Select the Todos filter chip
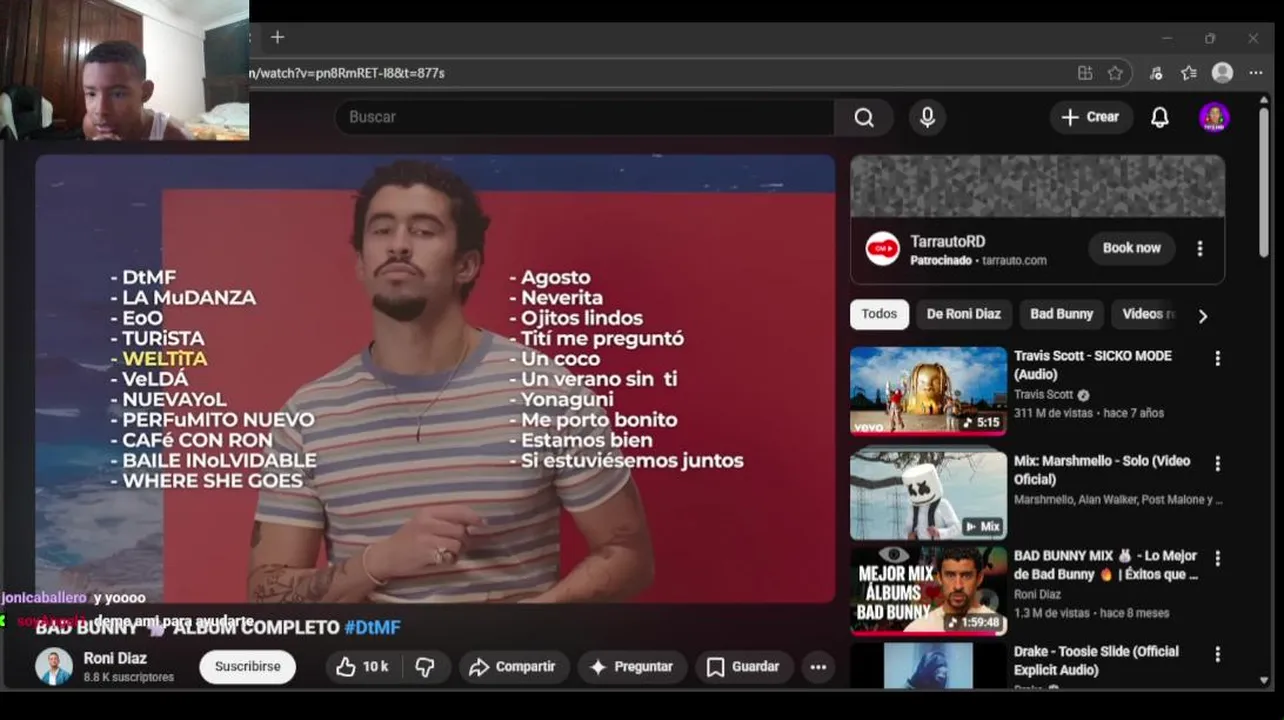 click(x=879, y=314)
